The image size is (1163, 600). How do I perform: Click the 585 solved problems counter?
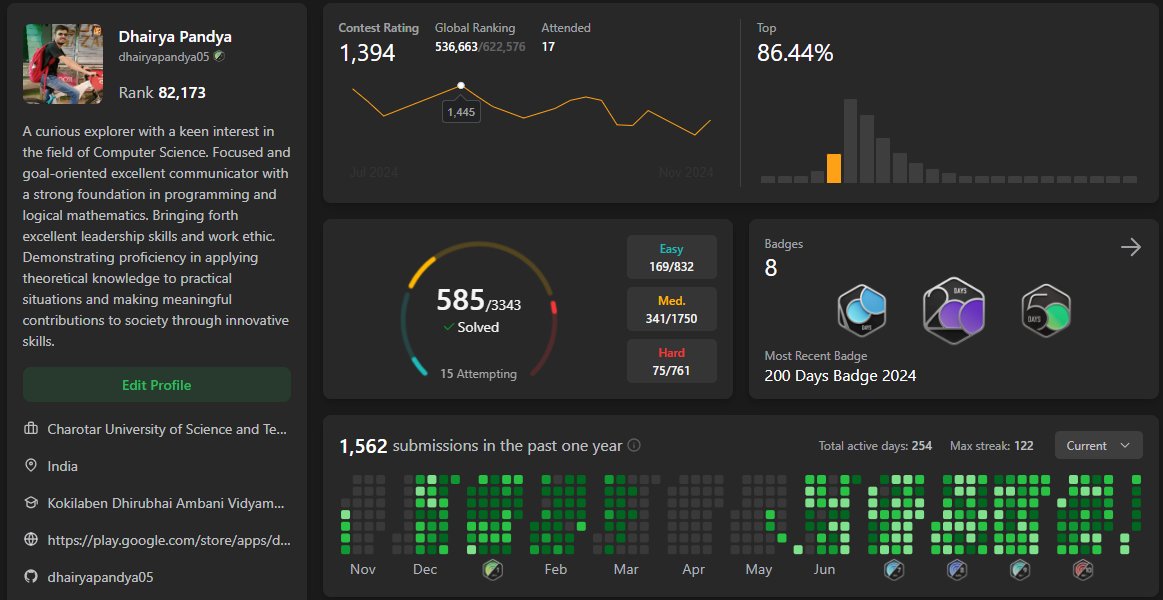[x=460, y=300]
